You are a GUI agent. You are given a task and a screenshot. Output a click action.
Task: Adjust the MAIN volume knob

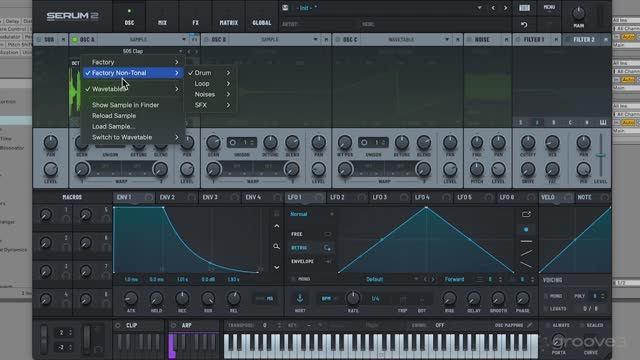tap(579, 13)
